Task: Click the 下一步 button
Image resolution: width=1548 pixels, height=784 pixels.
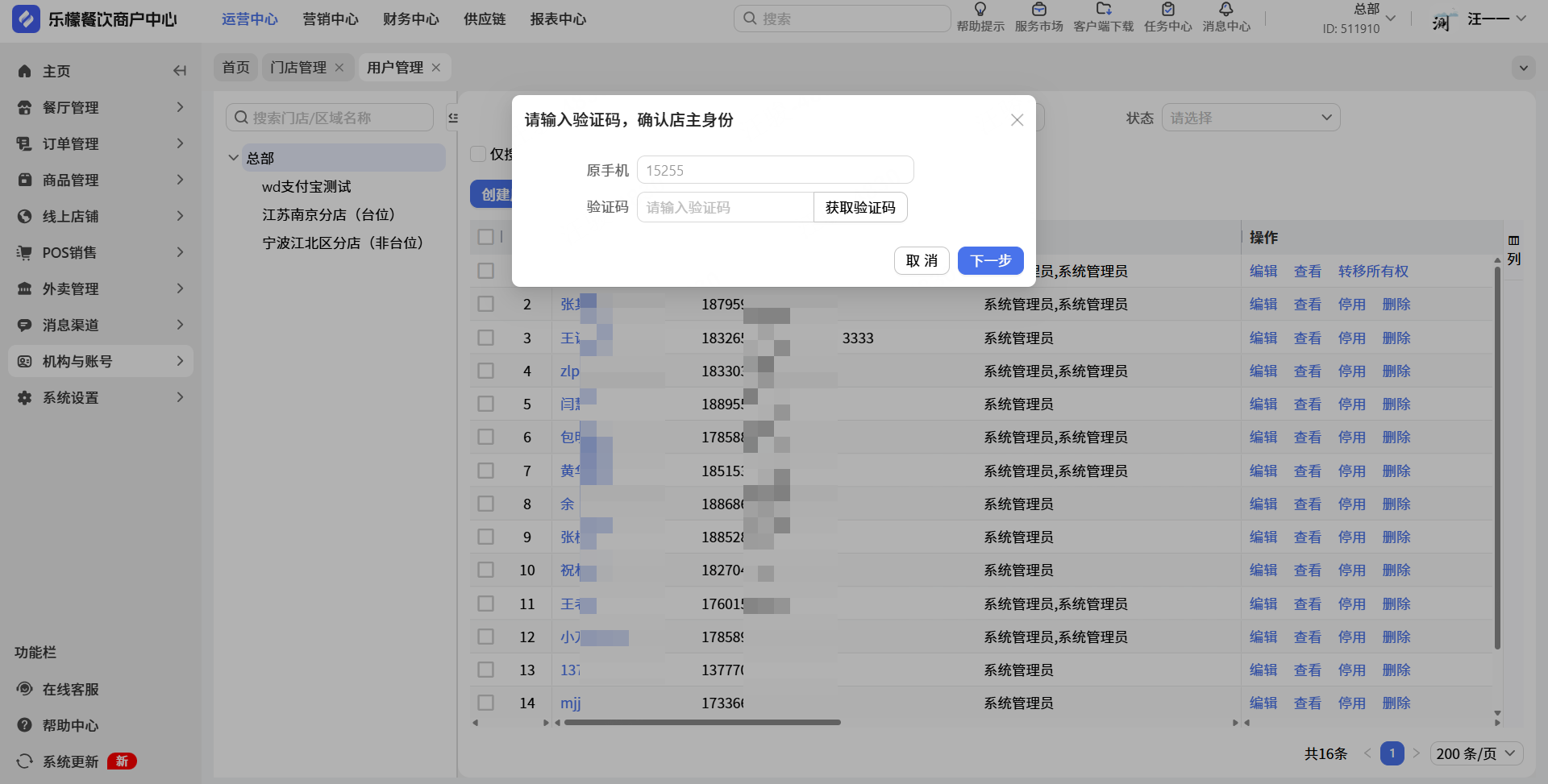Action: click(x=990, y=260)
